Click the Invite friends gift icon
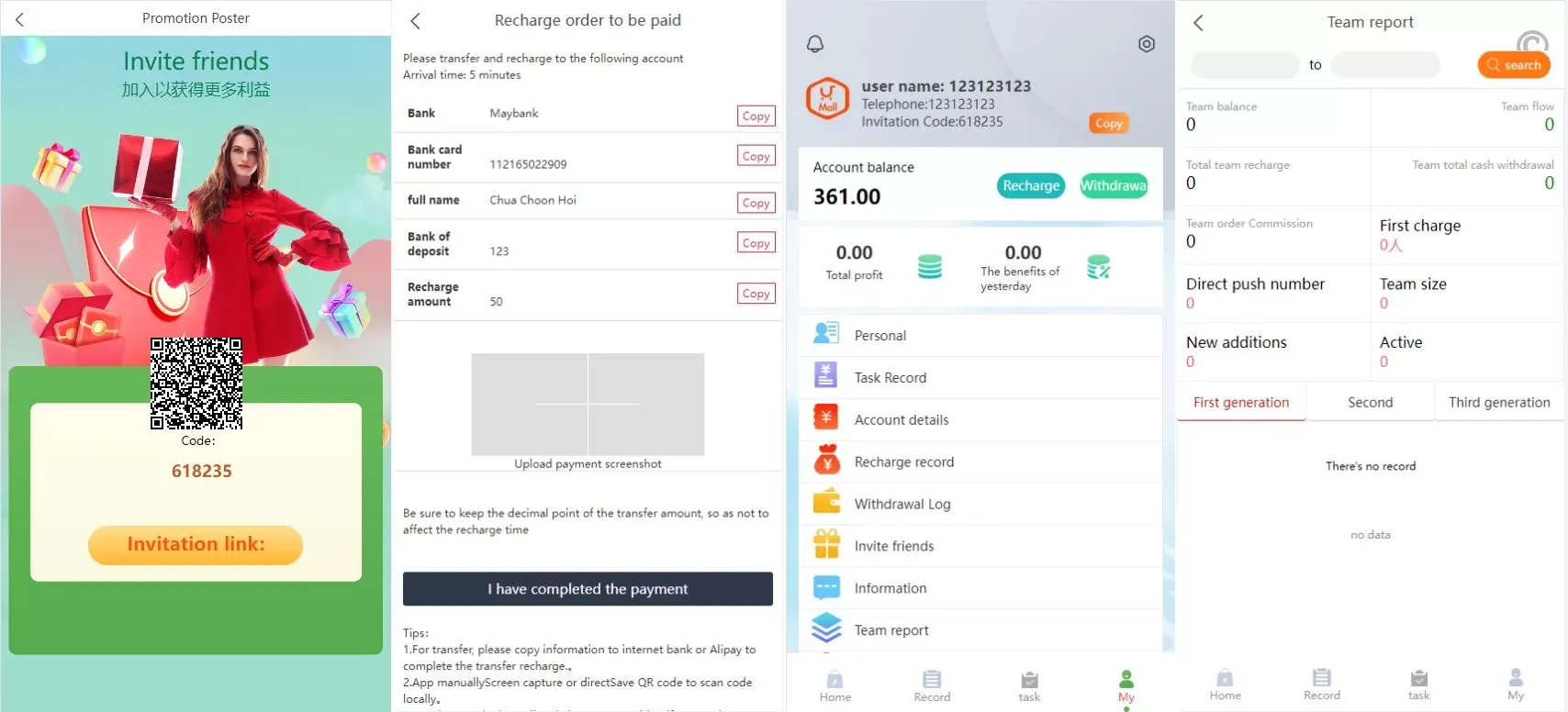1568x712 pixels. point(826,545)
